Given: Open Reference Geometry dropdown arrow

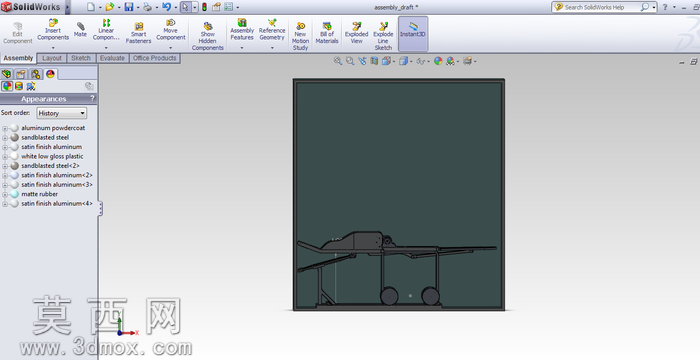Looking at the screenshot, I should pos(272,47).
